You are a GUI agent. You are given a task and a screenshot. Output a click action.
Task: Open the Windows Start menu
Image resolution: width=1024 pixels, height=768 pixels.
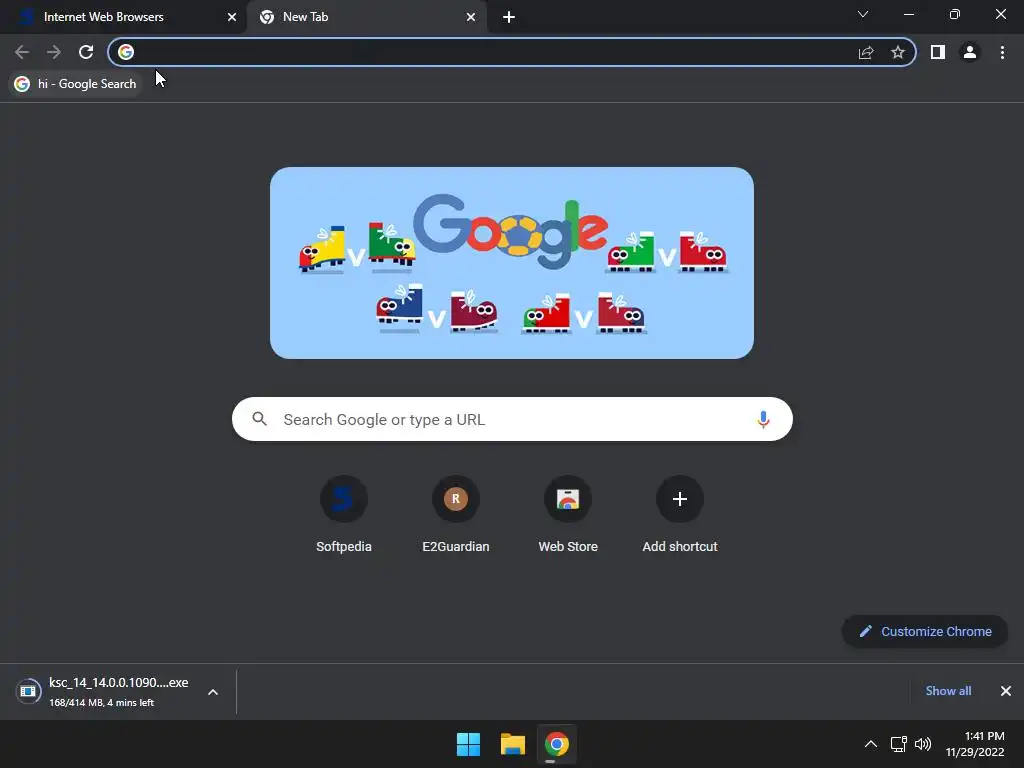[468, 744]
